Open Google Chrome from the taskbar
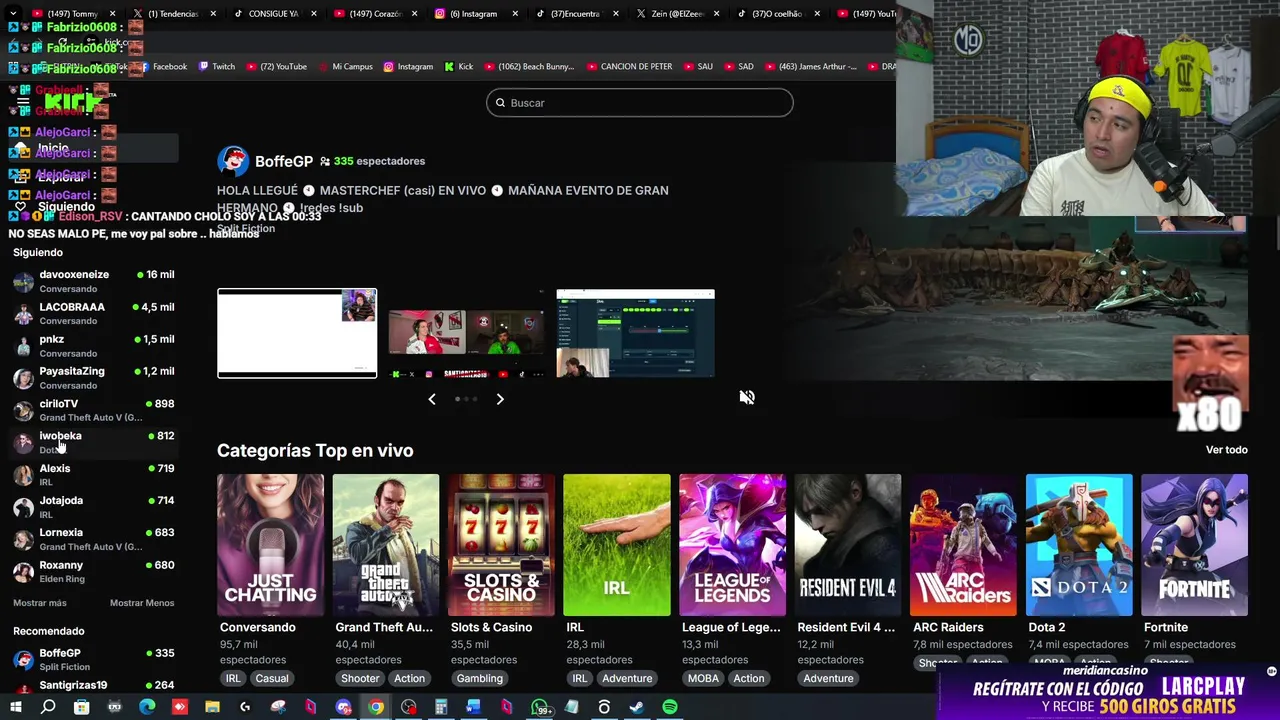Image resolution: width=1280 pixels, height=720 pixels. pos(376,707)
